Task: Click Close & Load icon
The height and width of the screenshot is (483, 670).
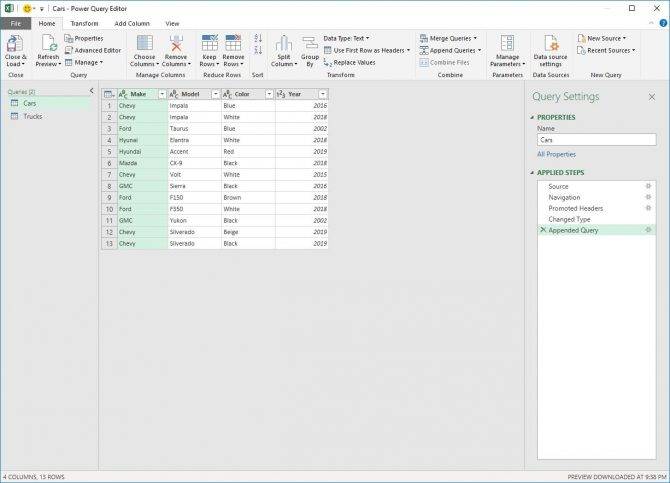Action: 15,44
